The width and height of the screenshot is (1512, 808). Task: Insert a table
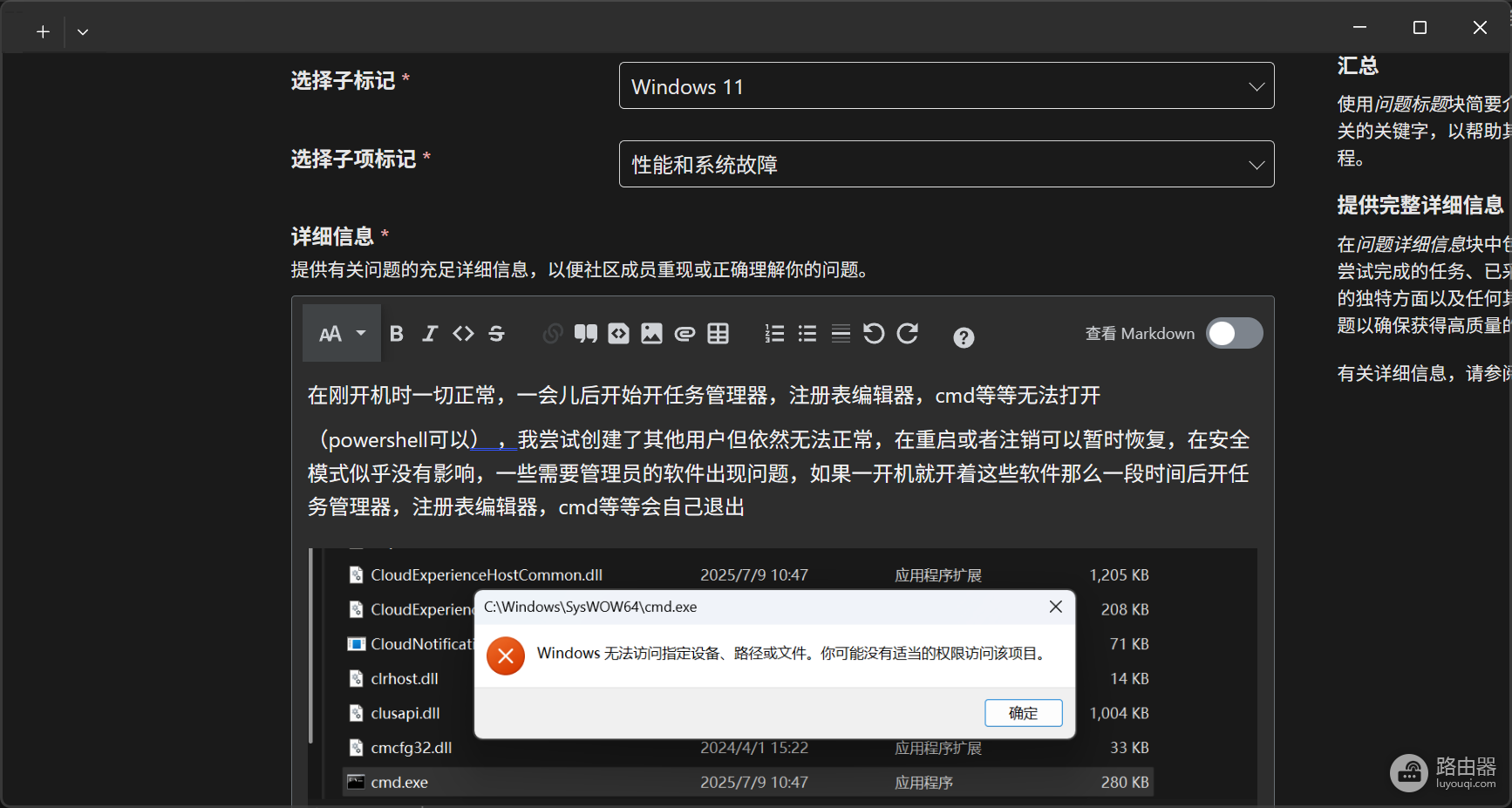point(719,334)
